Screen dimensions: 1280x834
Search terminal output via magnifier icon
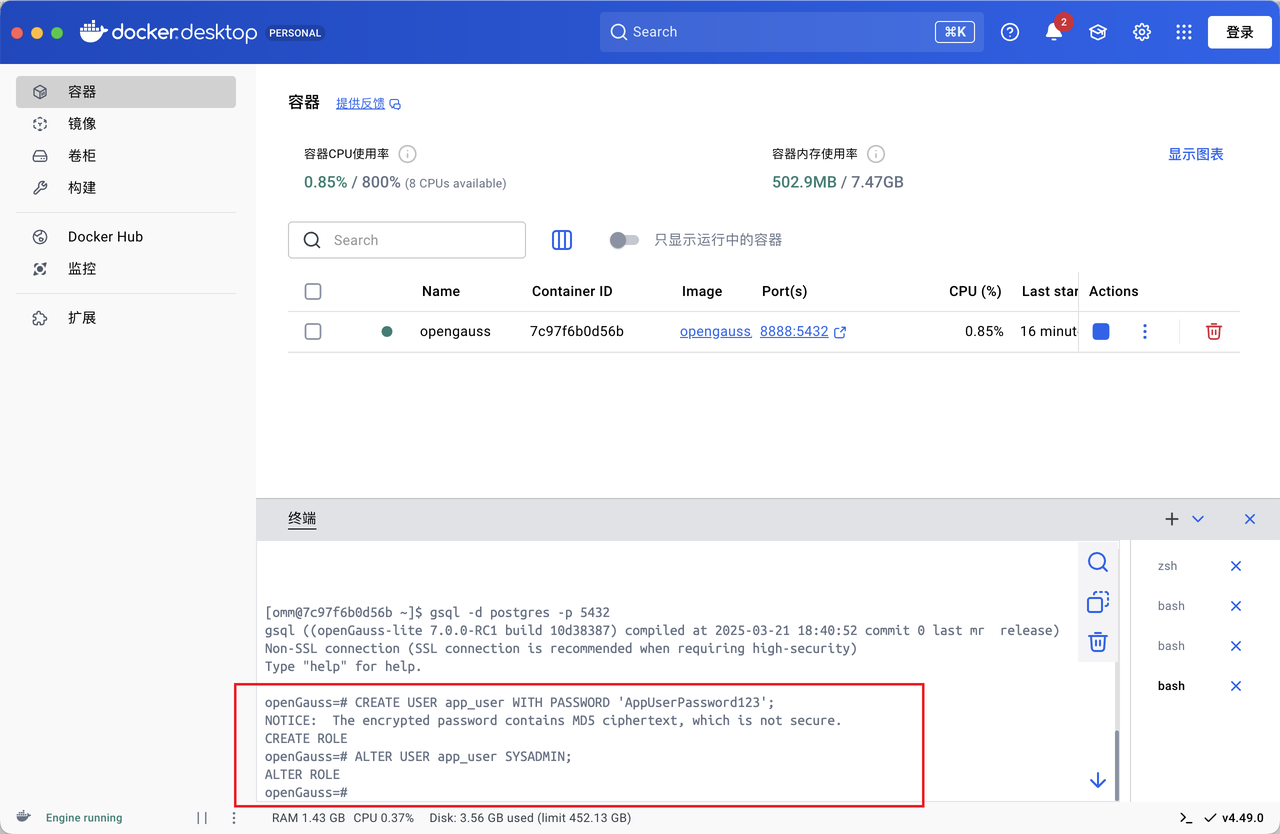1097,562
